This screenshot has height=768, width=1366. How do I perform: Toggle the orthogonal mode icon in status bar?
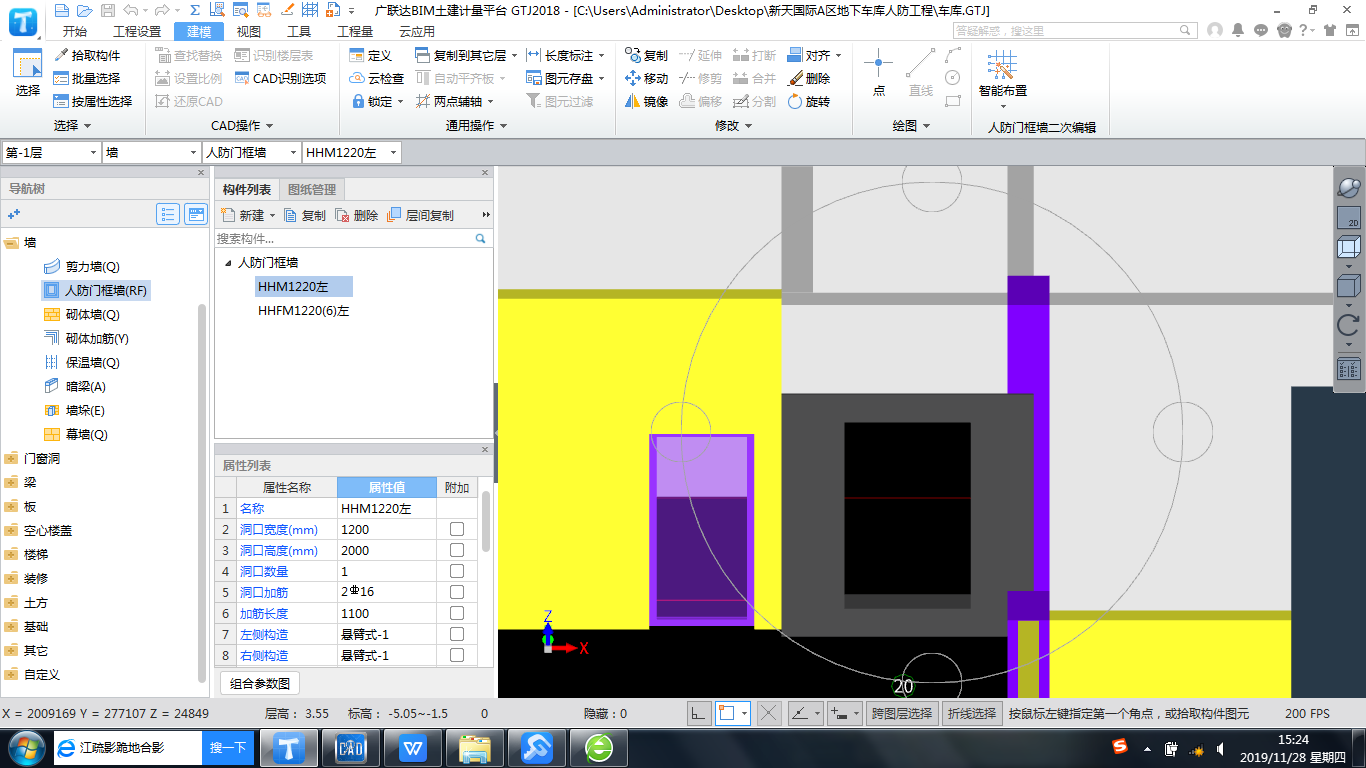698,713
